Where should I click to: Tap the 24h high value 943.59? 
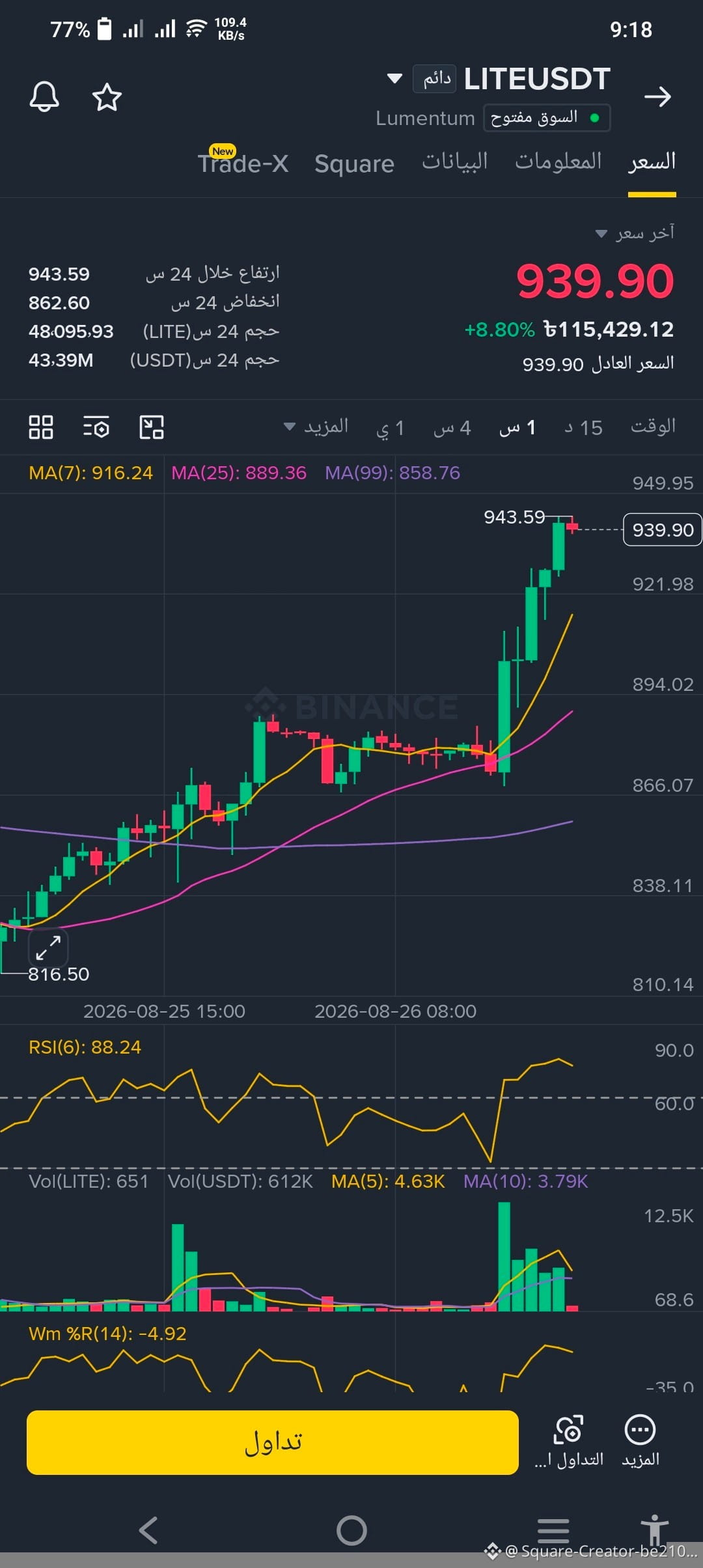pyautogui.click(x=59, y=274)
